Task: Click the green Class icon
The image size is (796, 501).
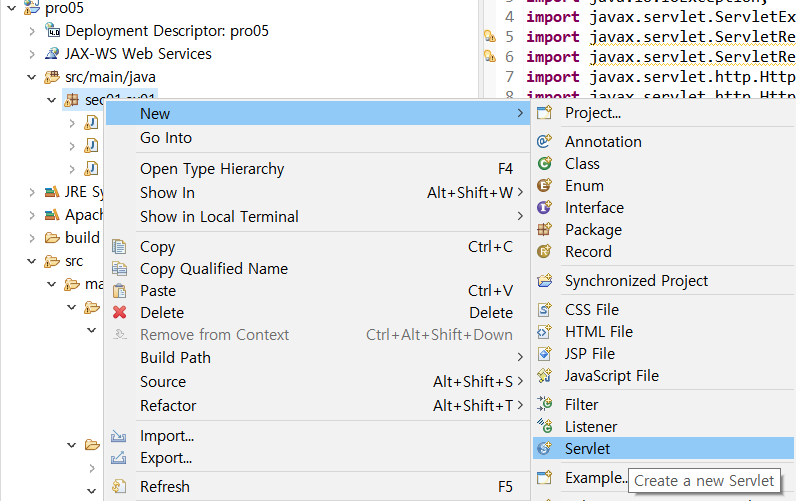Action: 544,163
